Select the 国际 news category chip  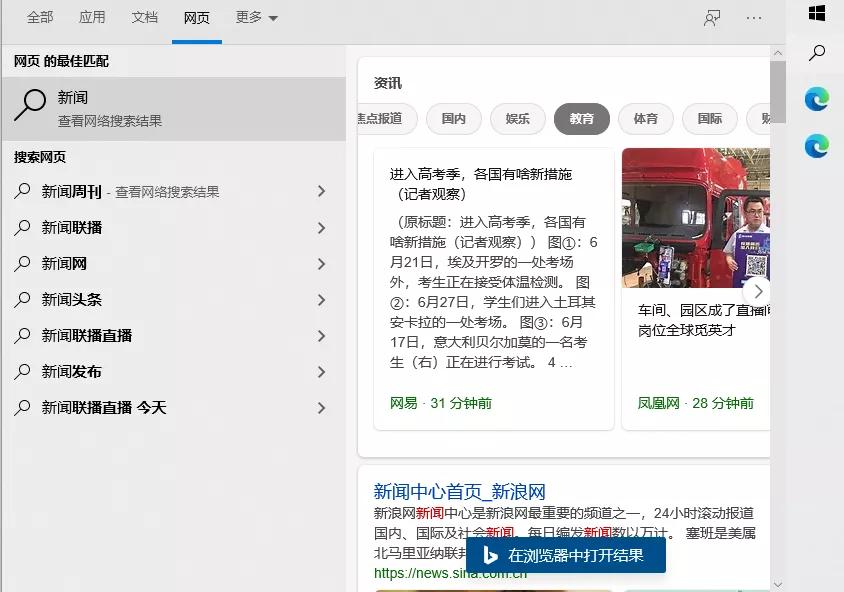(710, 118)
